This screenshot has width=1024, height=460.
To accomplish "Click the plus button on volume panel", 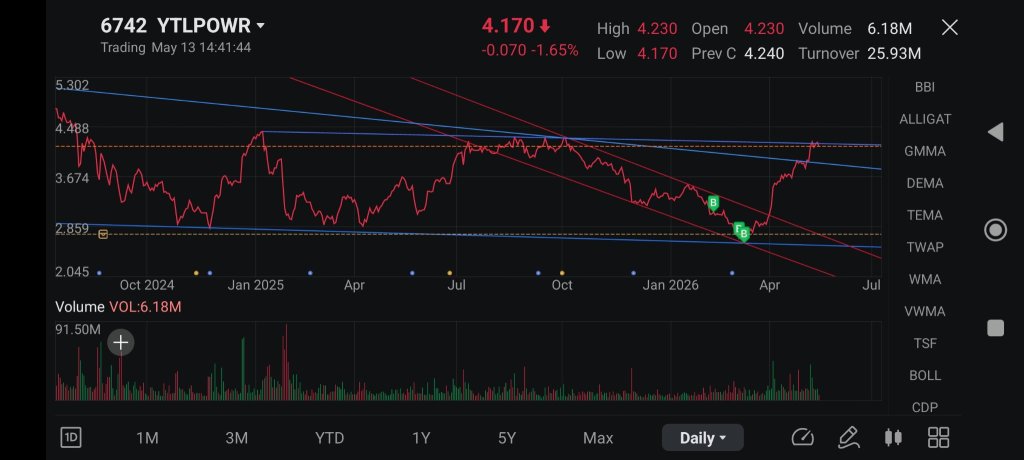I will 121,342.
